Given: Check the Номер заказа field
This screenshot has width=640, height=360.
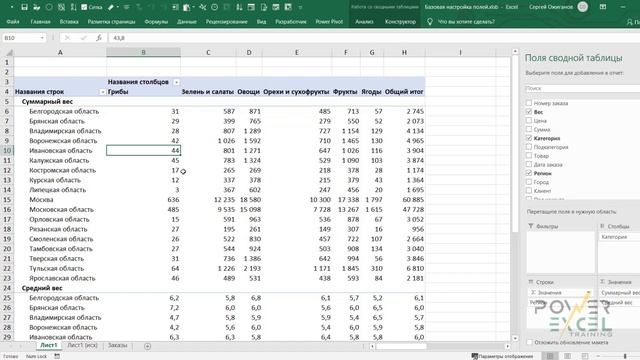Looking at the screenshot, I should (x=529, y=103).
